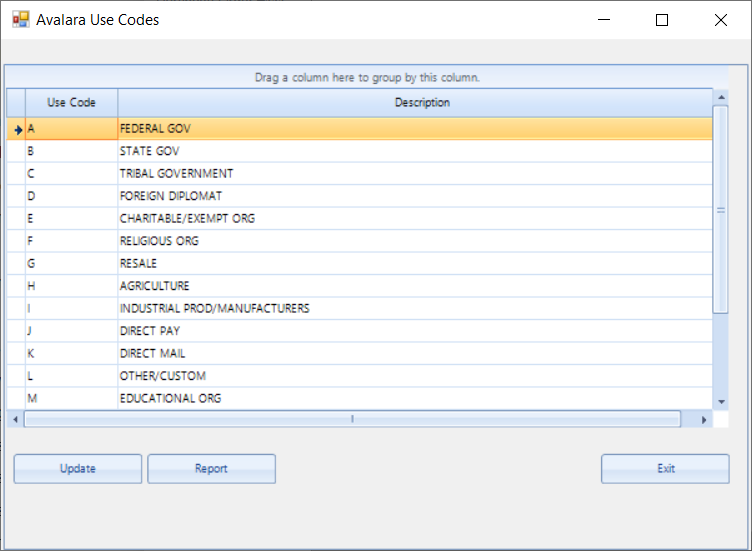Viewport: 752px width, 551px height.
Task: Maximize the Avalara Use Codes window
Action: coord(662,20)
